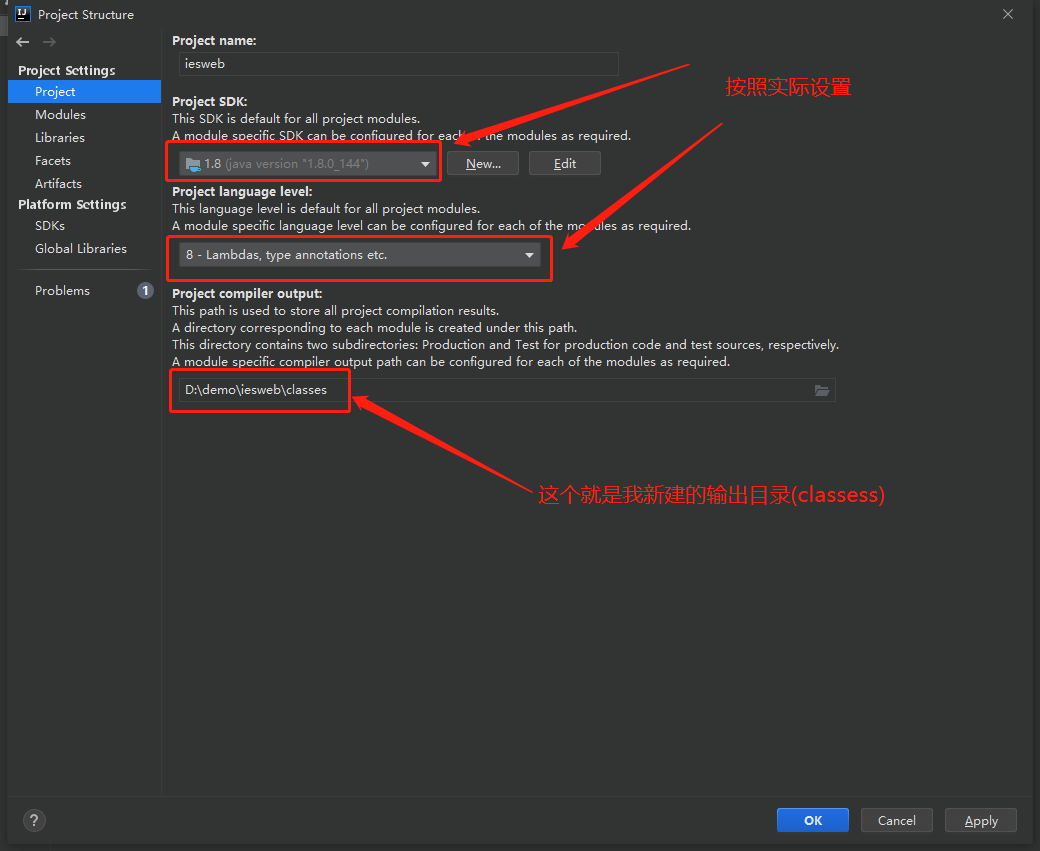Click the Project name: label
Viewport: 1040px width, 851px height.
coord(214,40)
